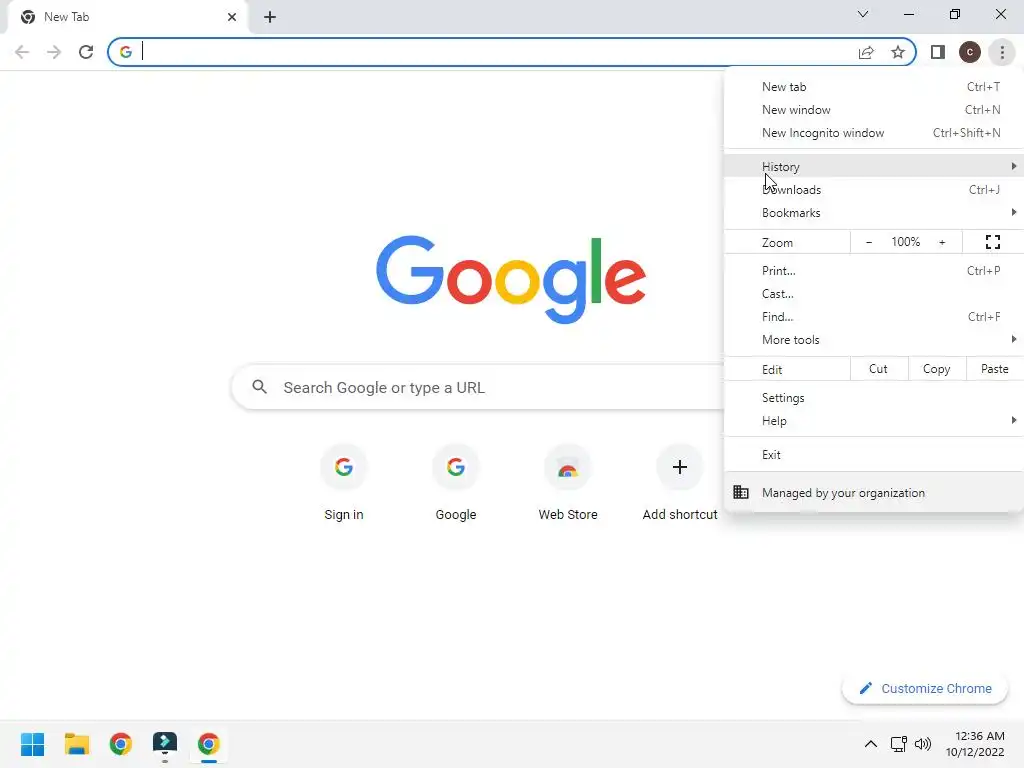Click the Google logo

pos(511,280)
